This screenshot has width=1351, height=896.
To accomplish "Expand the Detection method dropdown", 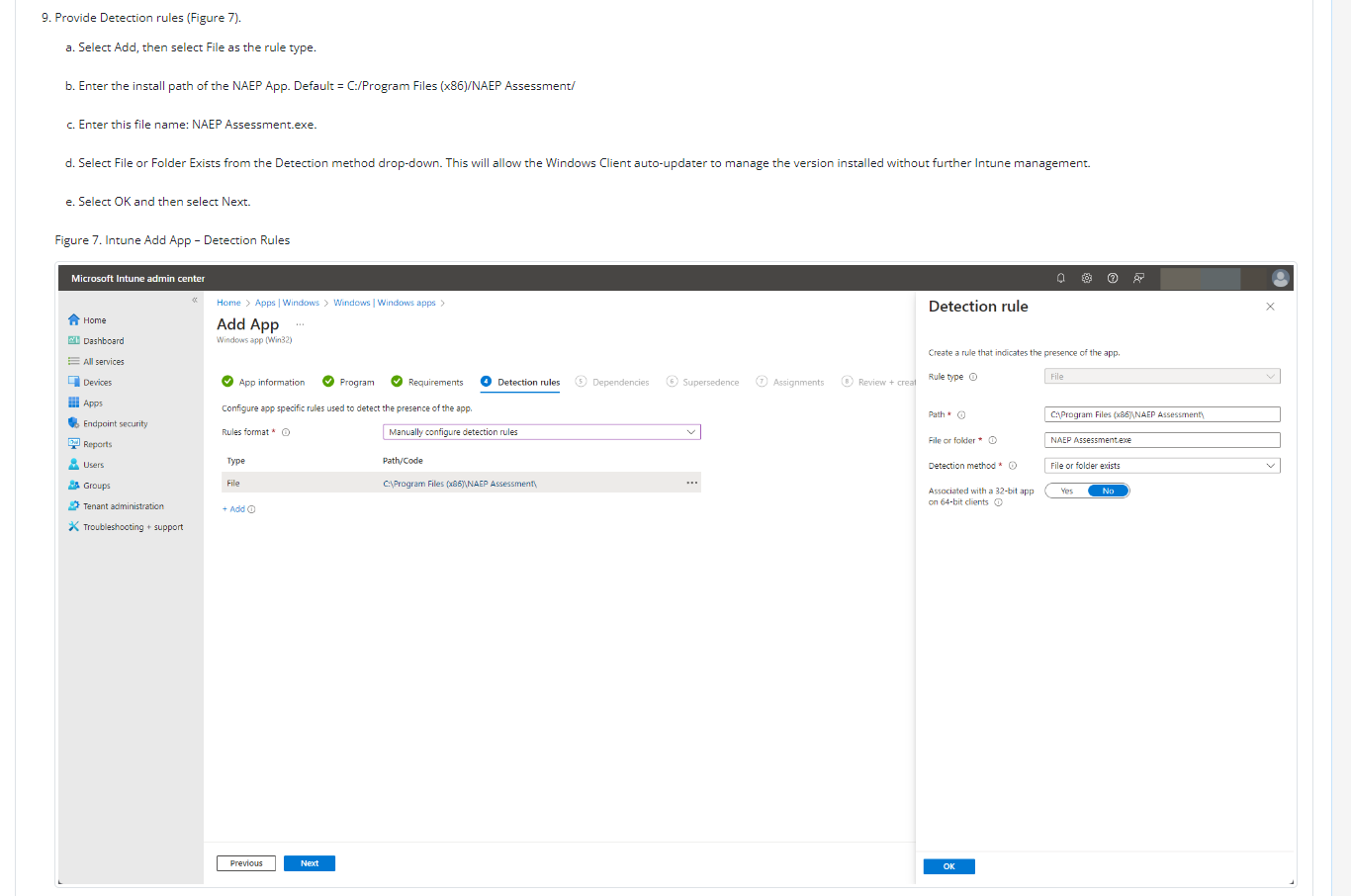I will point(1161,466).
